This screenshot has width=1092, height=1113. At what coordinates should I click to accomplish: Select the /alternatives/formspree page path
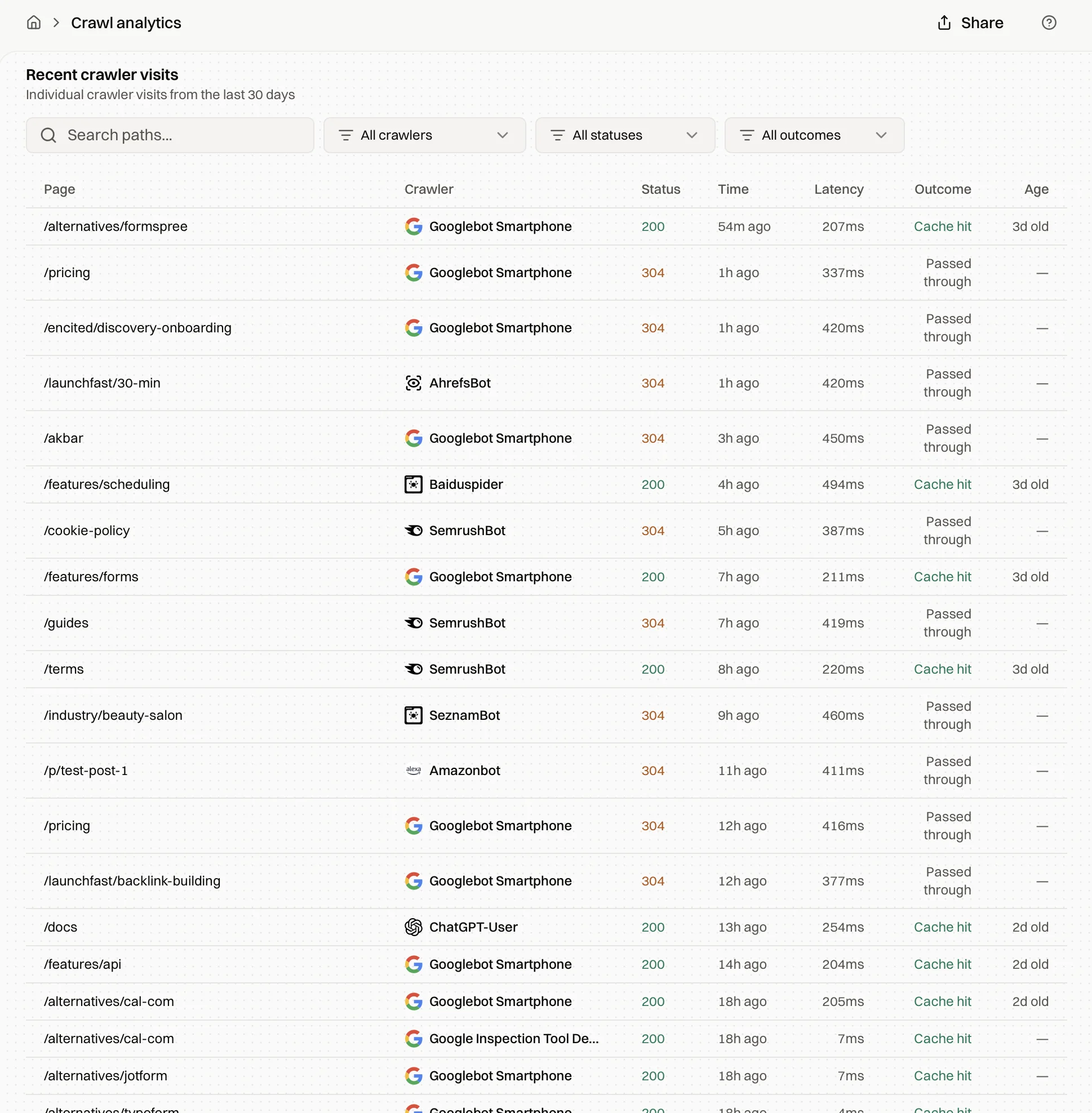click(116, 226)
